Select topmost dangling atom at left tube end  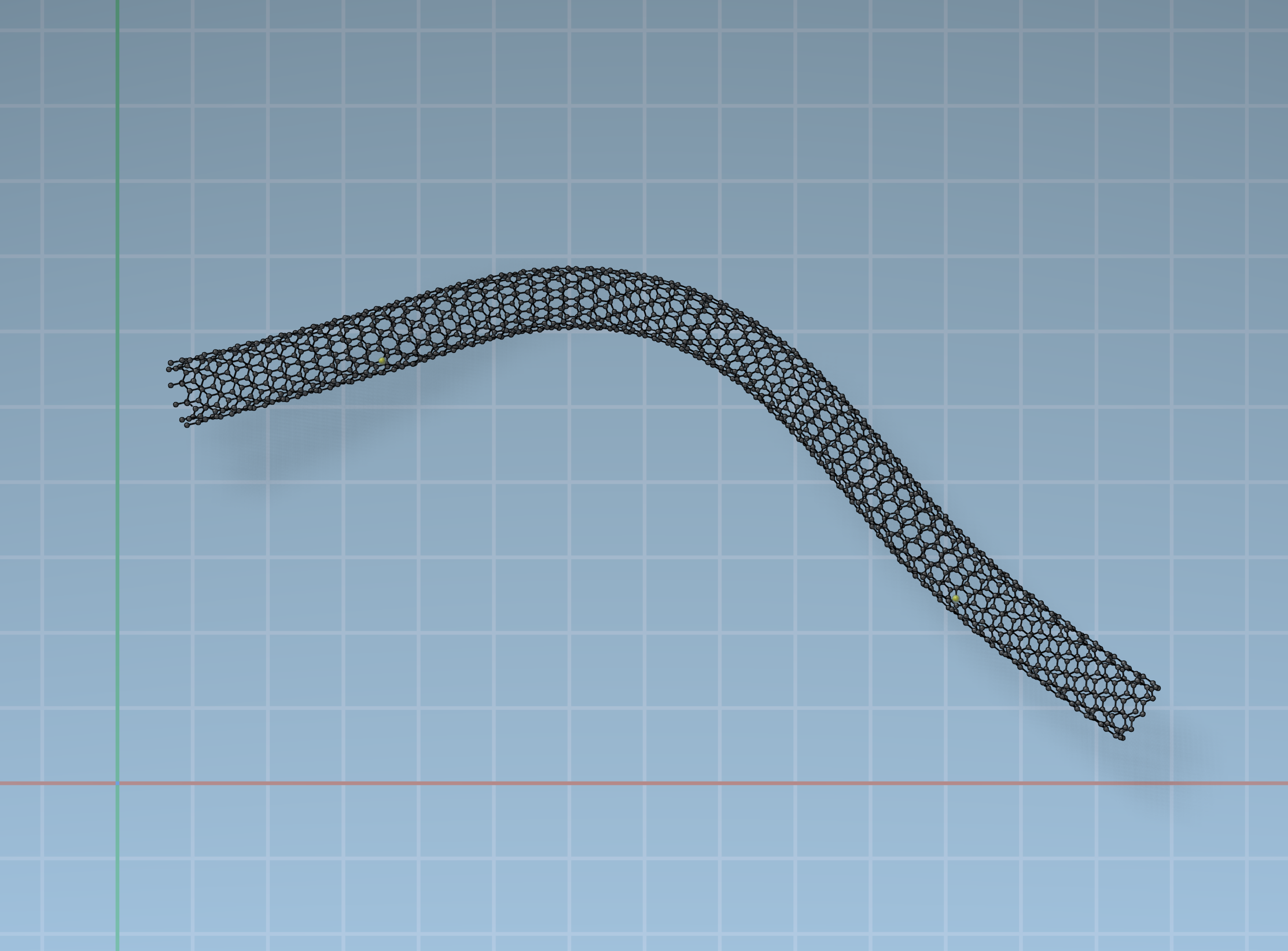pos(170,363)
